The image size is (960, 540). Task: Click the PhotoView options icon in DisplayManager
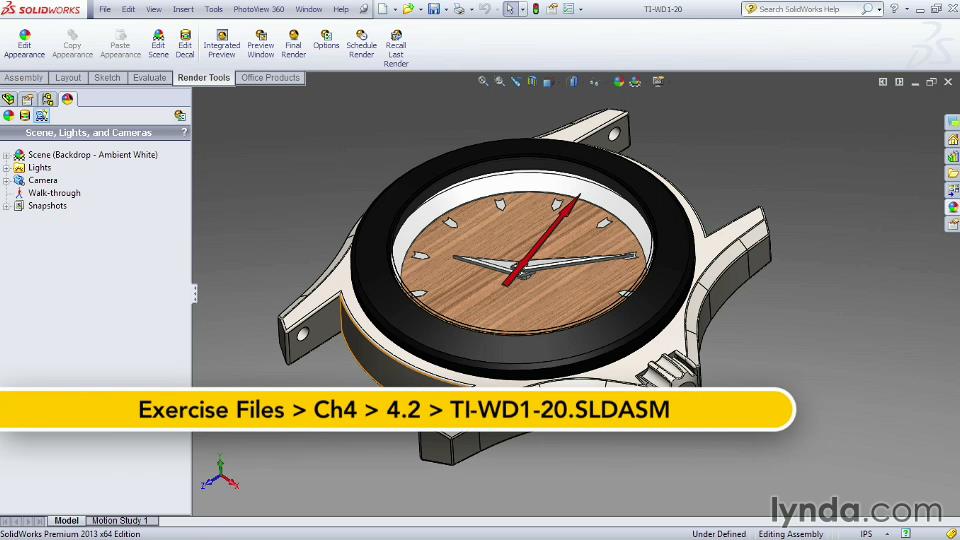[x=180, y=115]
